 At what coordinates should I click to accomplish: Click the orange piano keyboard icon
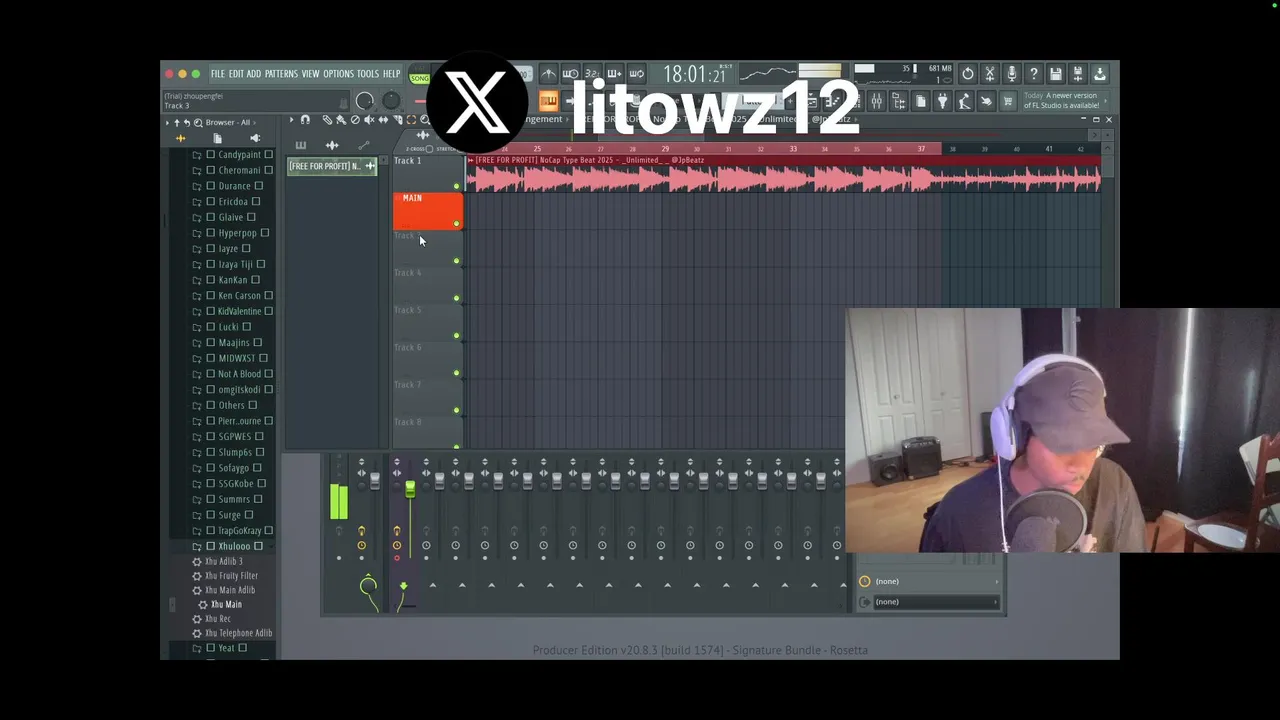click(548, 101)
